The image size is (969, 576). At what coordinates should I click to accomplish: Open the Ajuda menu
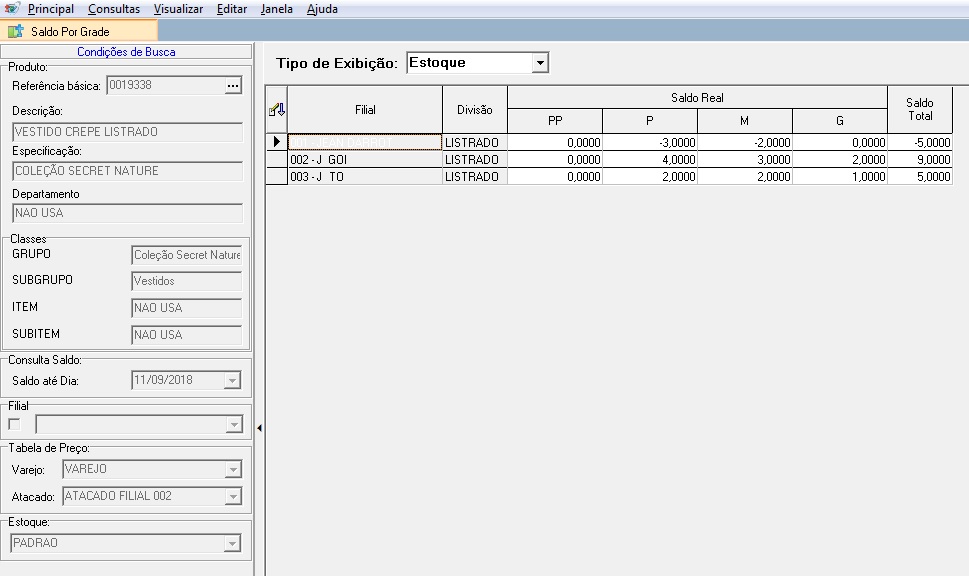tap(322, 9)
